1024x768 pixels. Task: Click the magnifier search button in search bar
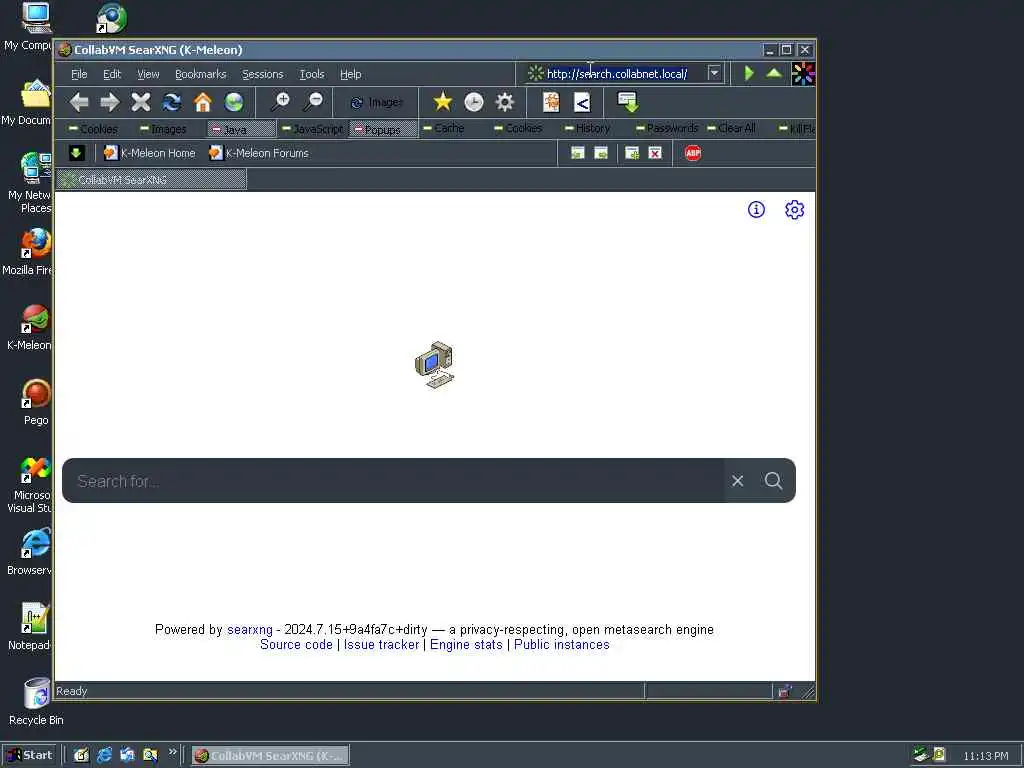tap(773, 481)
